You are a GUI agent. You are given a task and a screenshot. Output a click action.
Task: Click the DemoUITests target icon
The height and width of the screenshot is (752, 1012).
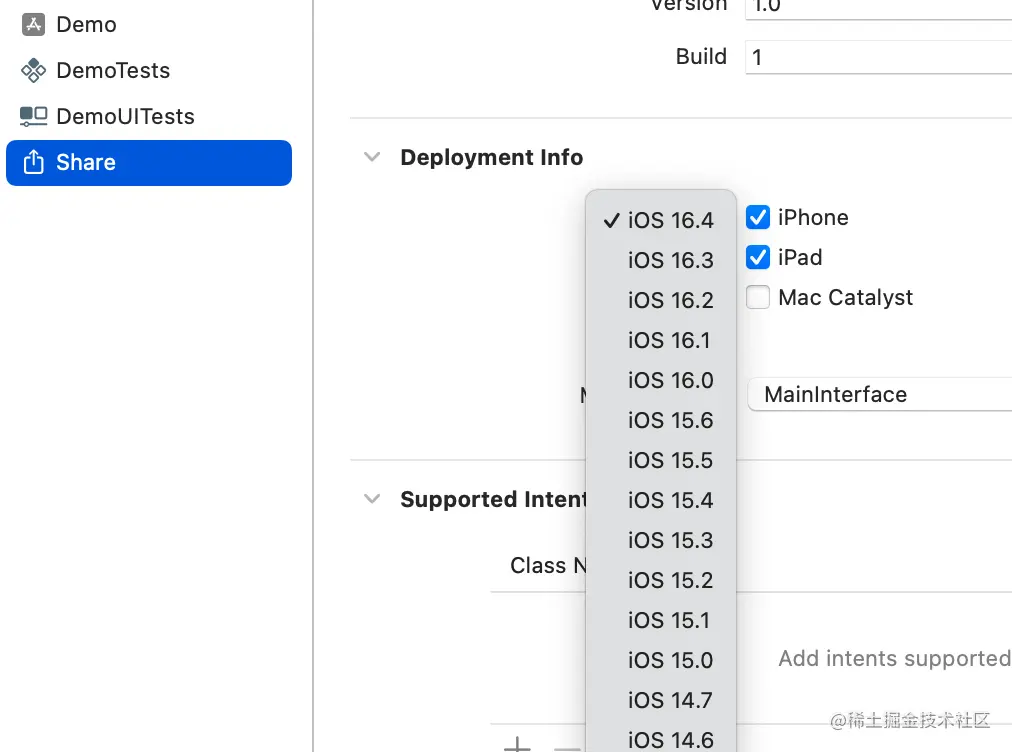(x=34, y=117)
